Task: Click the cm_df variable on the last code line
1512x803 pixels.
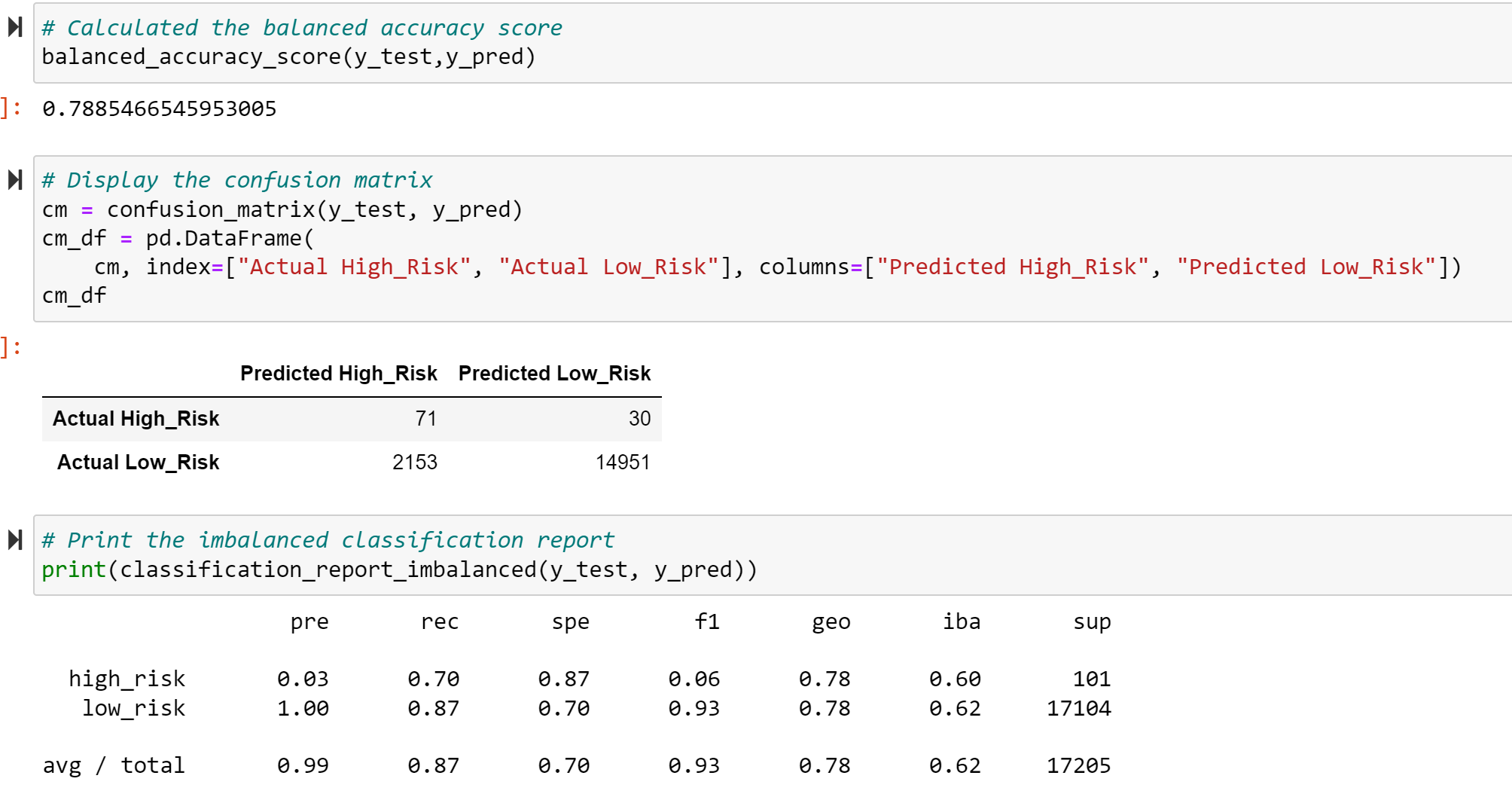Action: coord(72,295)
